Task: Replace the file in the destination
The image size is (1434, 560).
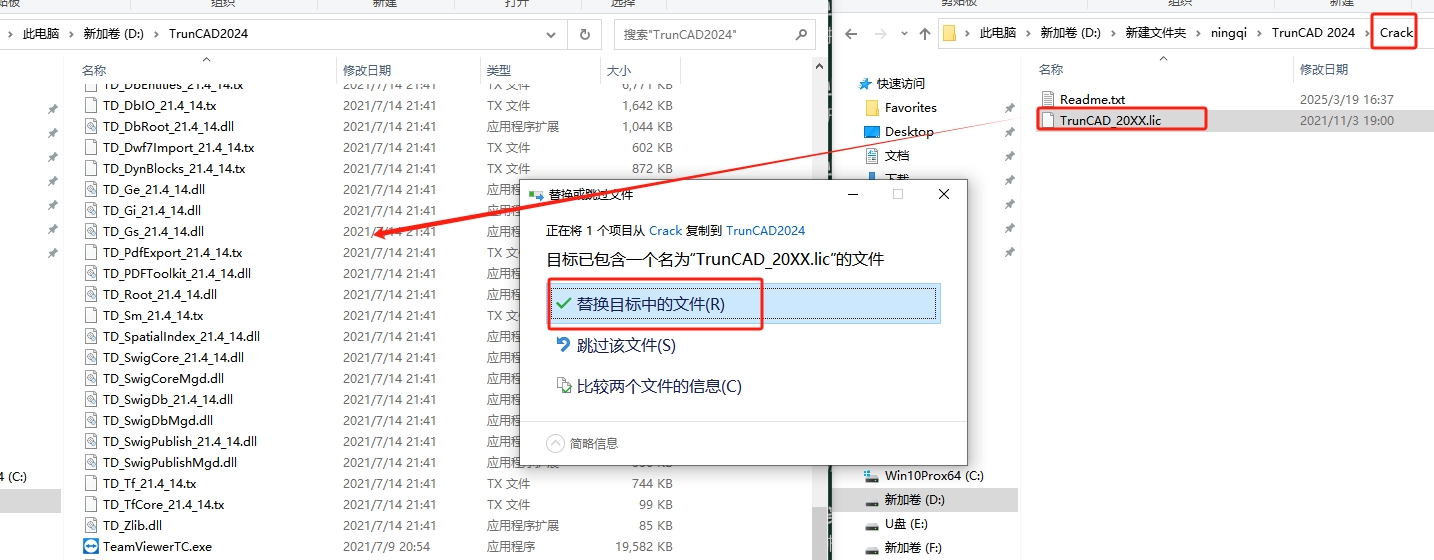Action: 744,304
